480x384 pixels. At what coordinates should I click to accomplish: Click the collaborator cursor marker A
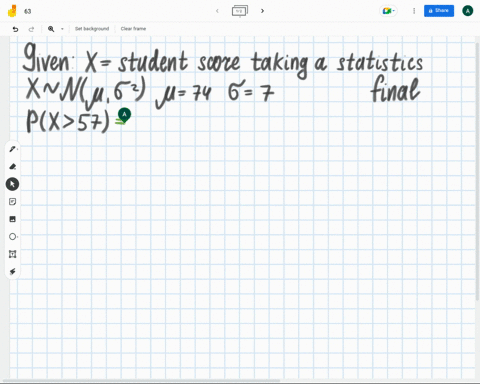tap(124, 115)
